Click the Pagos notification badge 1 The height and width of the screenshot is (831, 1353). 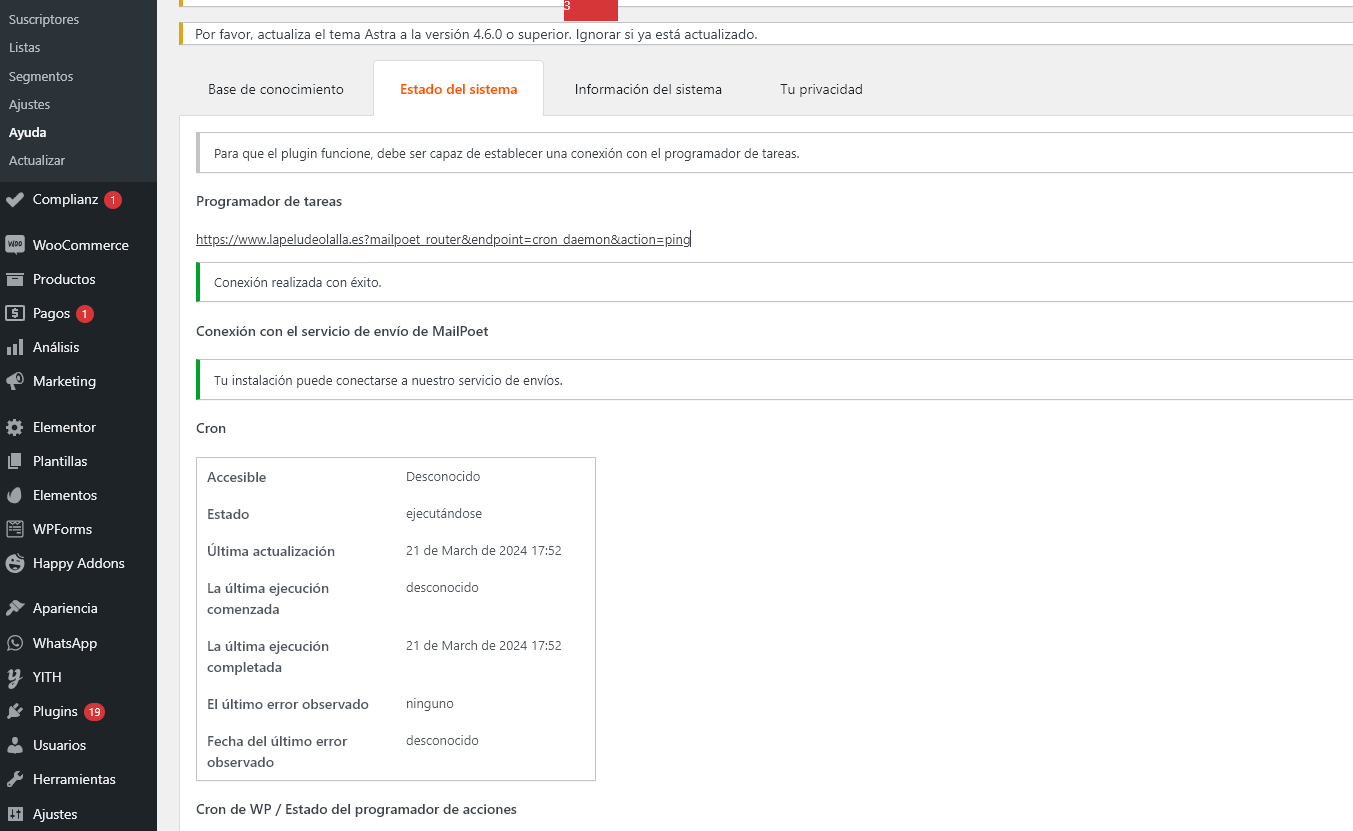click(x=85, y=314)
